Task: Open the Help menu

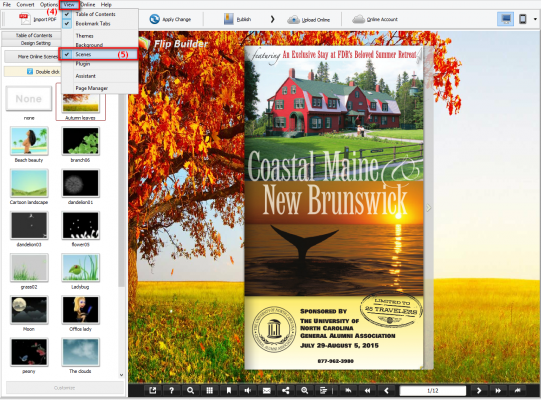Action: (106, 4)
